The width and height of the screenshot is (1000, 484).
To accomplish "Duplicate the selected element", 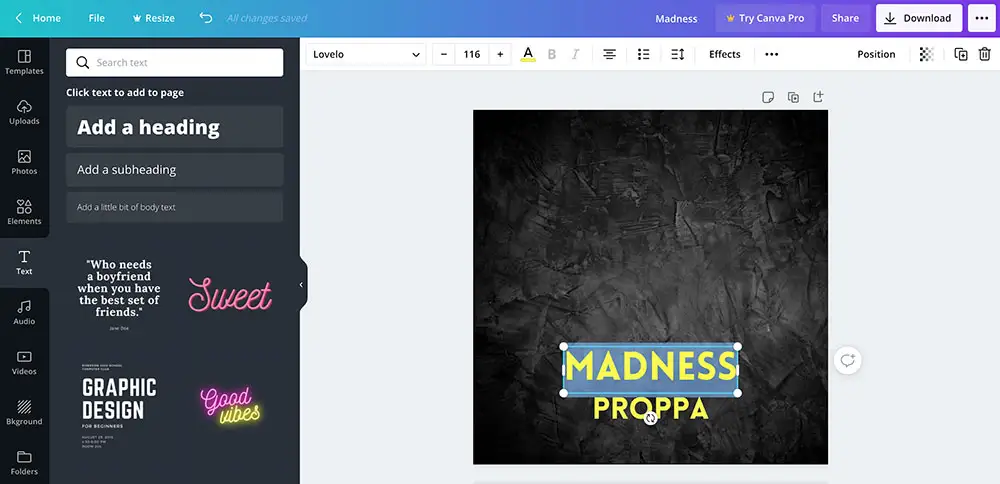I will (x=961, y=54).
